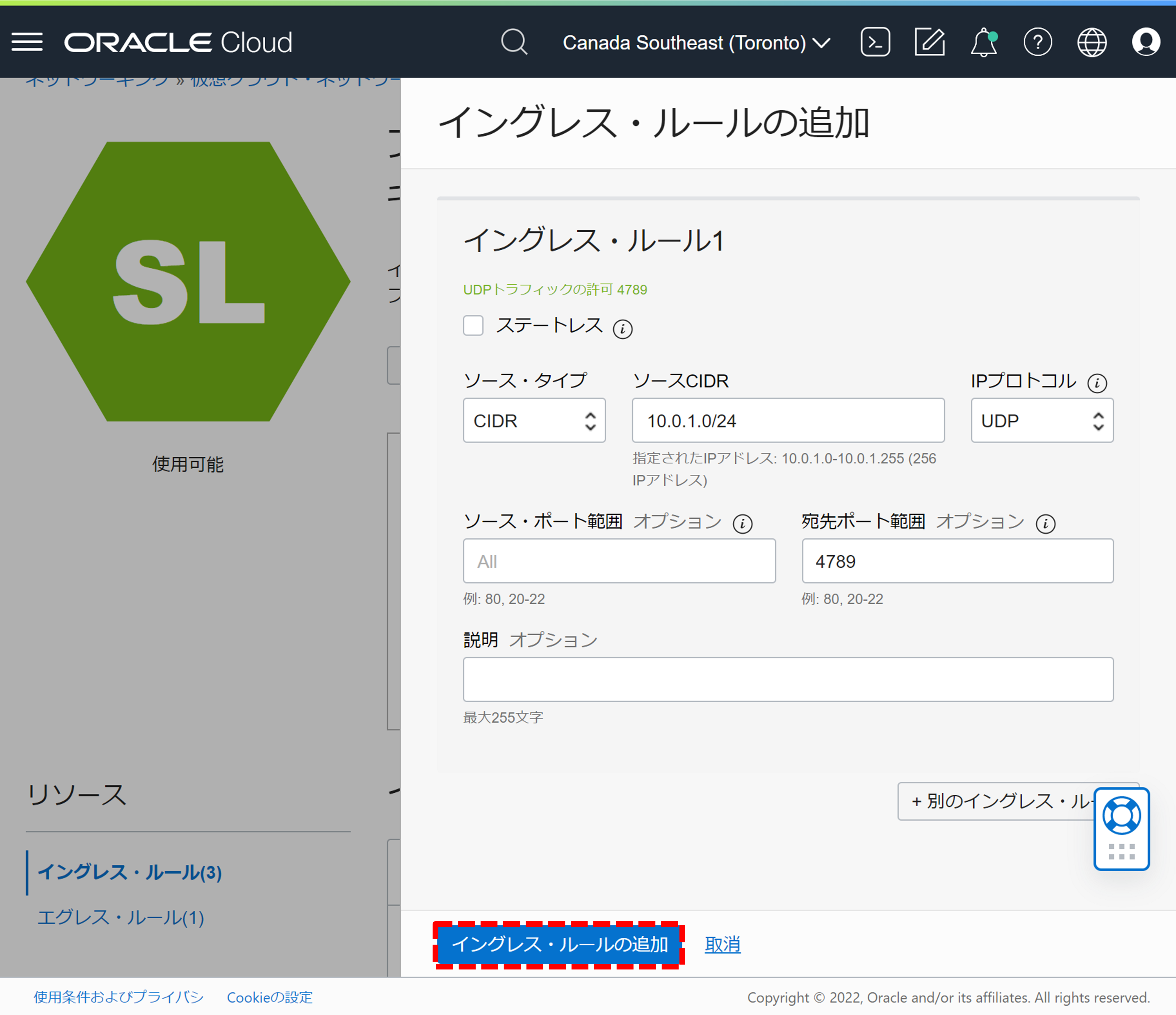Open the help question mark menu
The image size is (1176, 1015).
1037,42
